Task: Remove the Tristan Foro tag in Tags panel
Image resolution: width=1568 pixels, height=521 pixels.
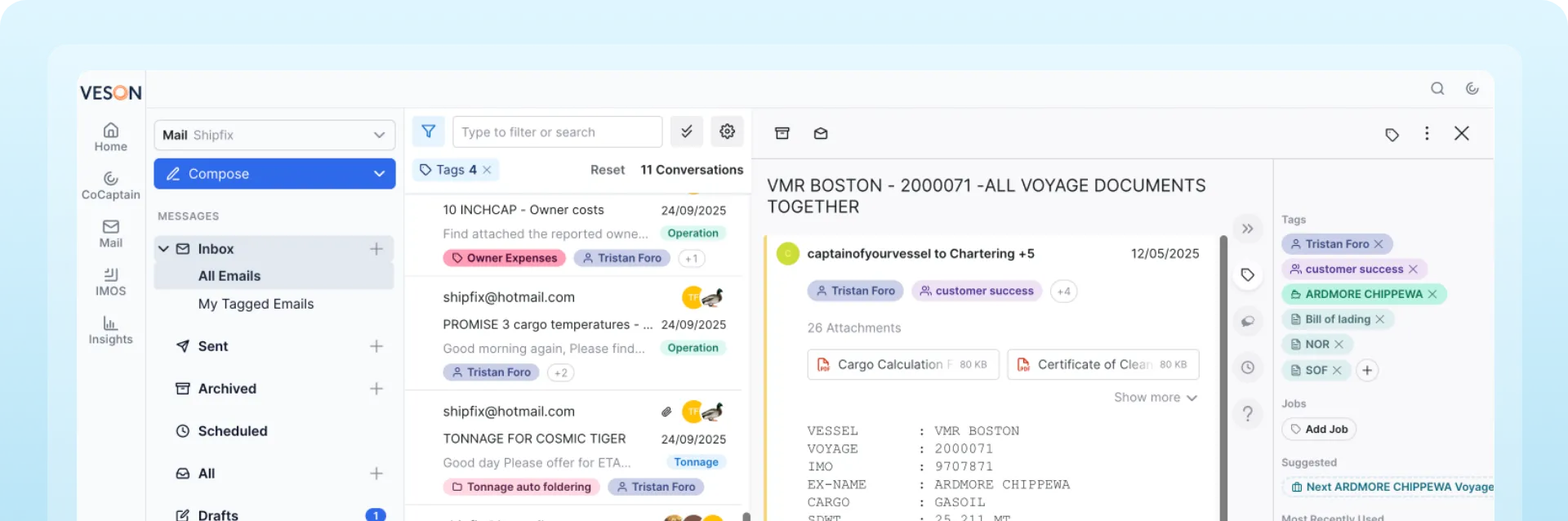Action: (1379, 244)
